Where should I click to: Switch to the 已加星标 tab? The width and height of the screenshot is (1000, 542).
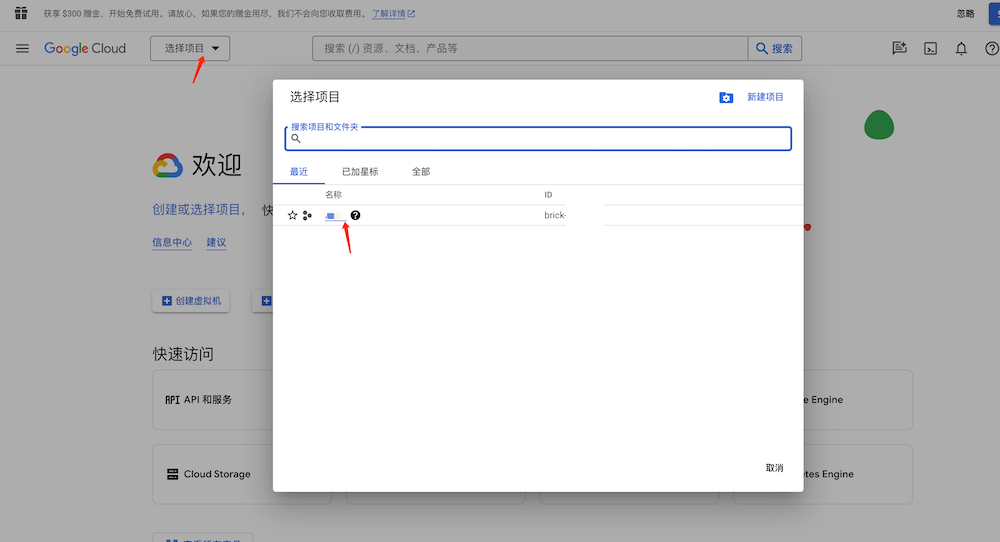tap(360, 172)
